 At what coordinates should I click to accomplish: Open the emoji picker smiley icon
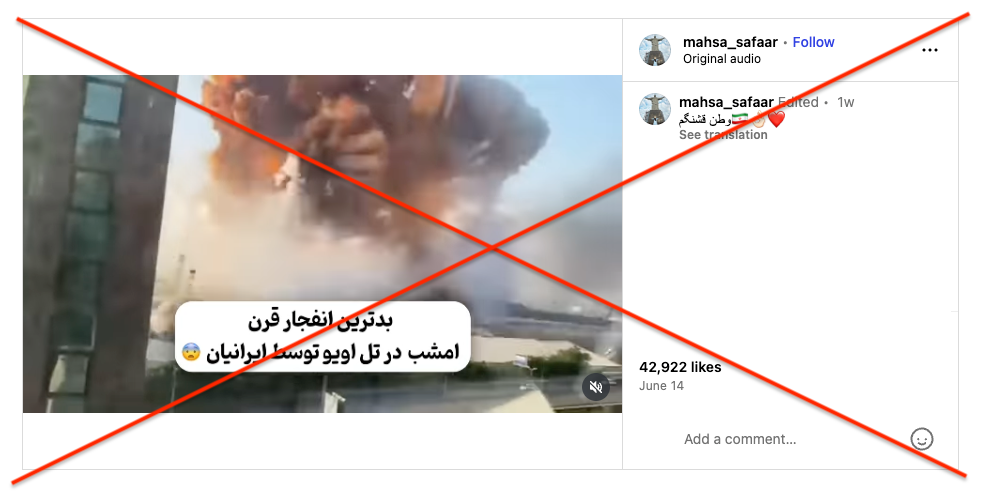(x=921, y=439)
